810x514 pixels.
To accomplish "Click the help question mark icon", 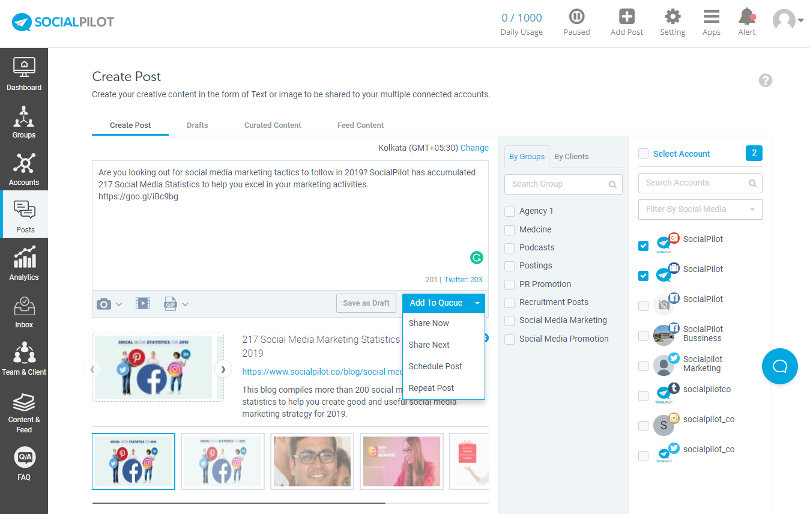I will click(765, 80).
